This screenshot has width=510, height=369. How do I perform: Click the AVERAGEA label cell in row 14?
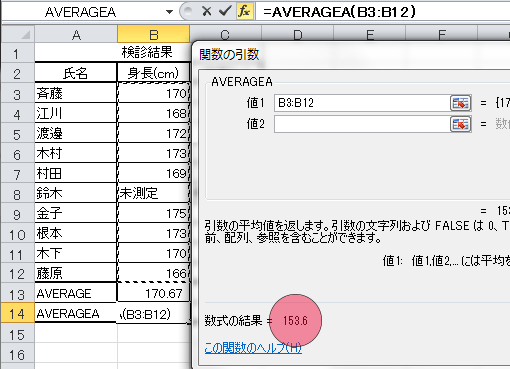click(76, 313)
